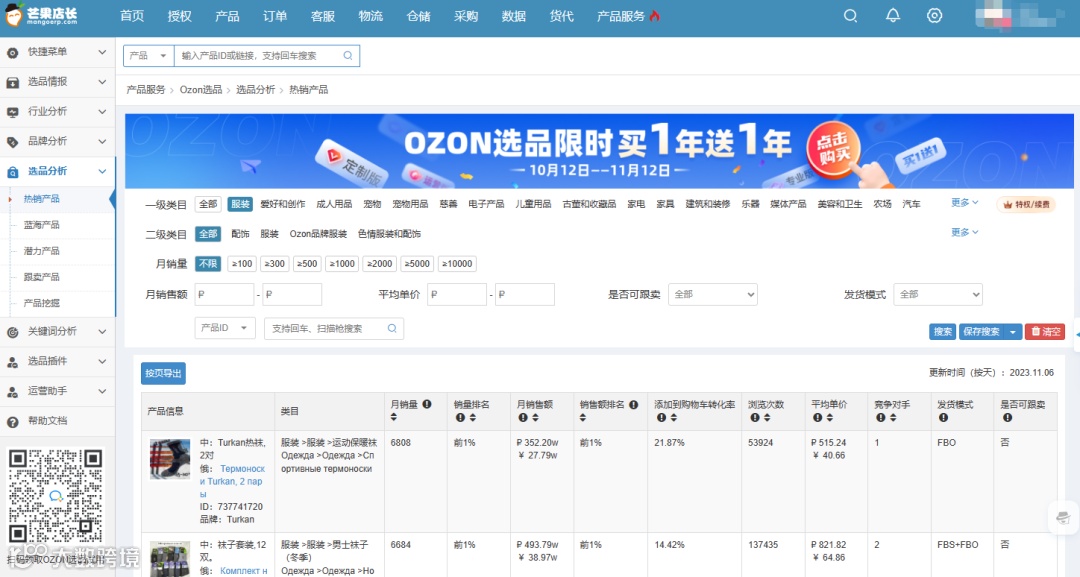Expand 更多 in 二级类目 row
The width and height of the screenshot is (1080, 577).
[964, 232]
